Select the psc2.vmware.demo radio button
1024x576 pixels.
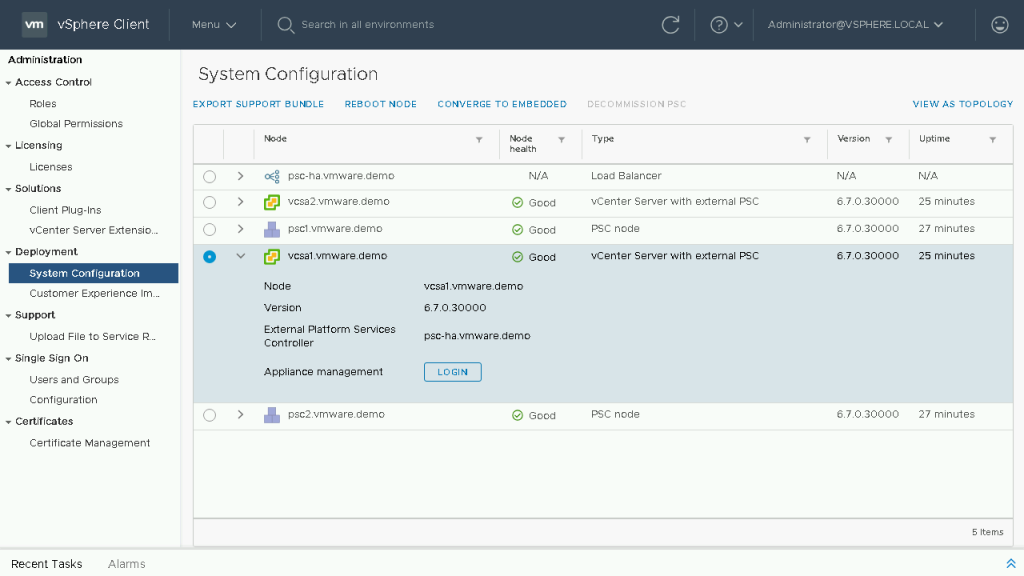point(209,415)
